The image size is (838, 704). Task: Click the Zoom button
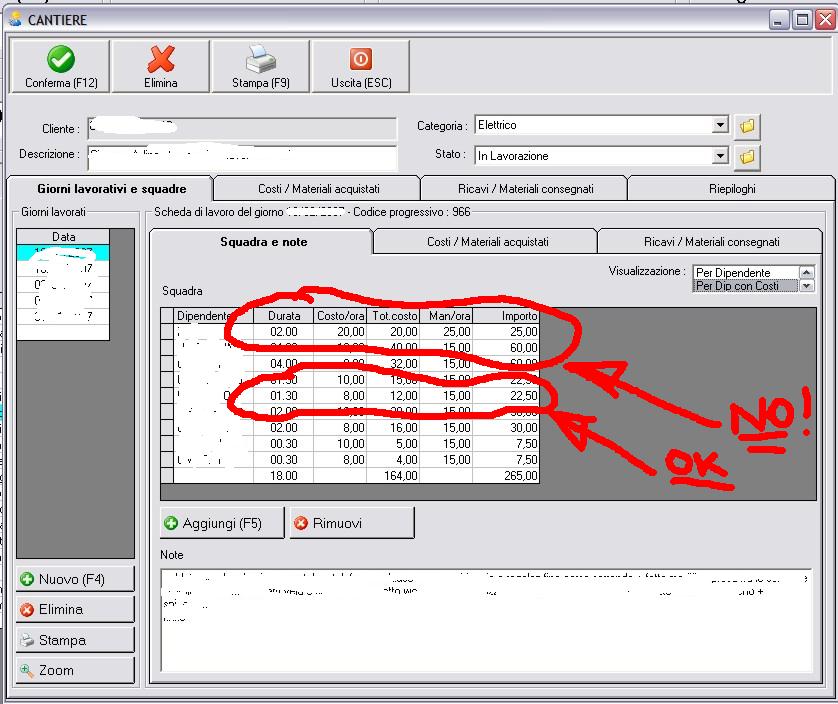tap(75, 670)
